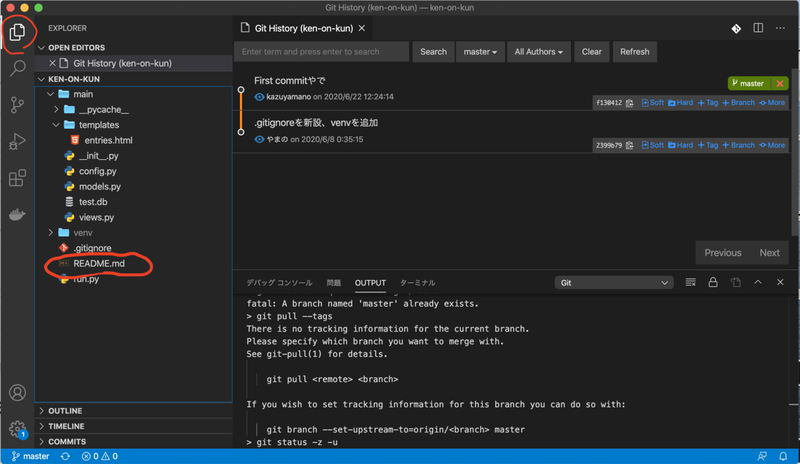Maximize the bottom panel size
Screen dimensions: 800x464
(x=758, y=282)
